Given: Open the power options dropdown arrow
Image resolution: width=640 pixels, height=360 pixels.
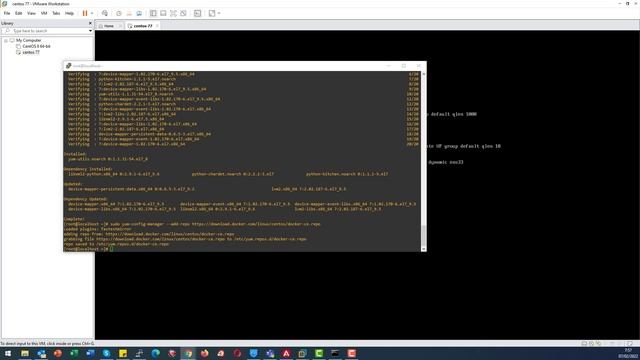Looking at the screenshot, I should coord(92,13).
